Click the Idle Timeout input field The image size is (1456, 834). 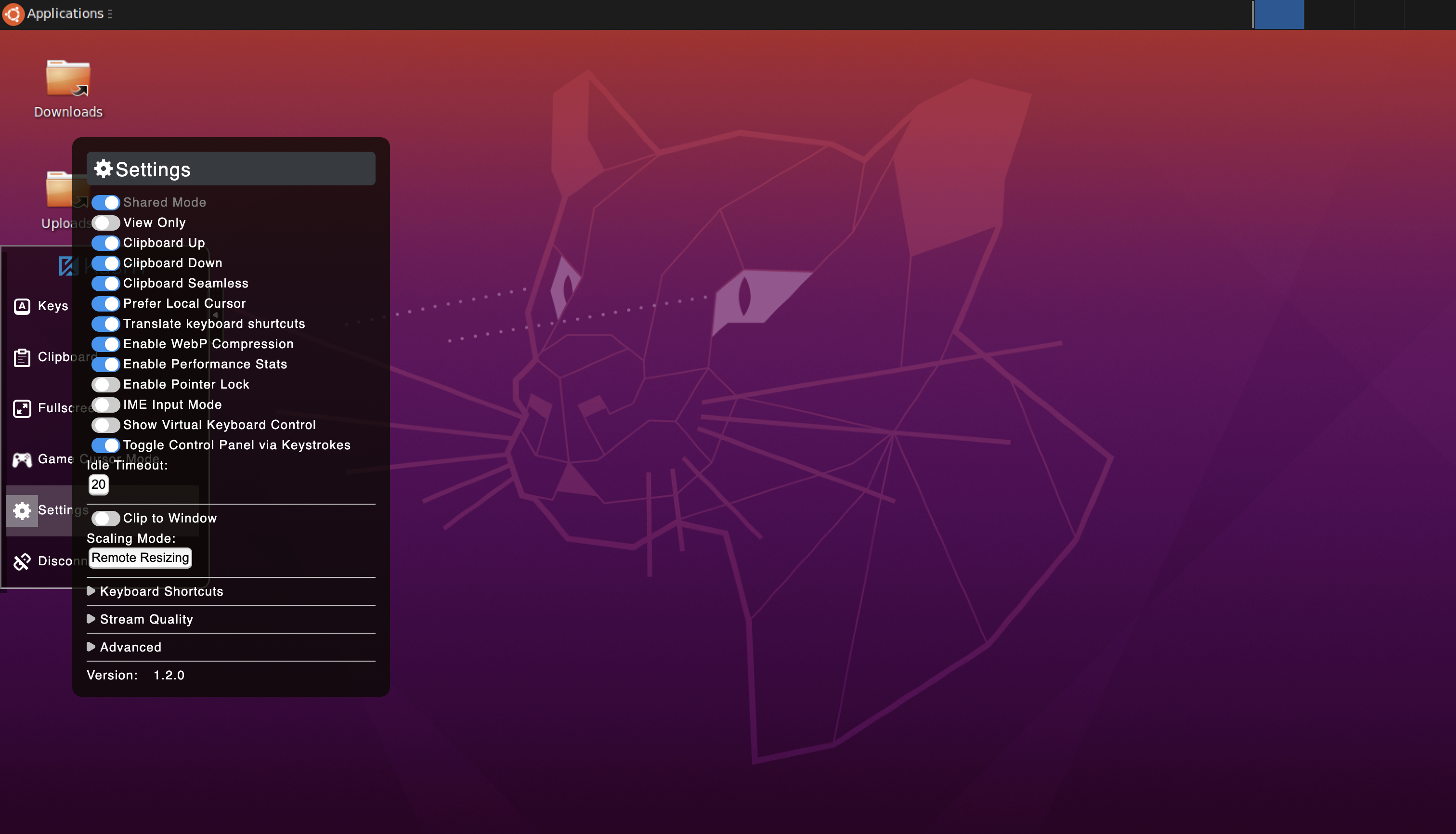click(x=99, y=484)
